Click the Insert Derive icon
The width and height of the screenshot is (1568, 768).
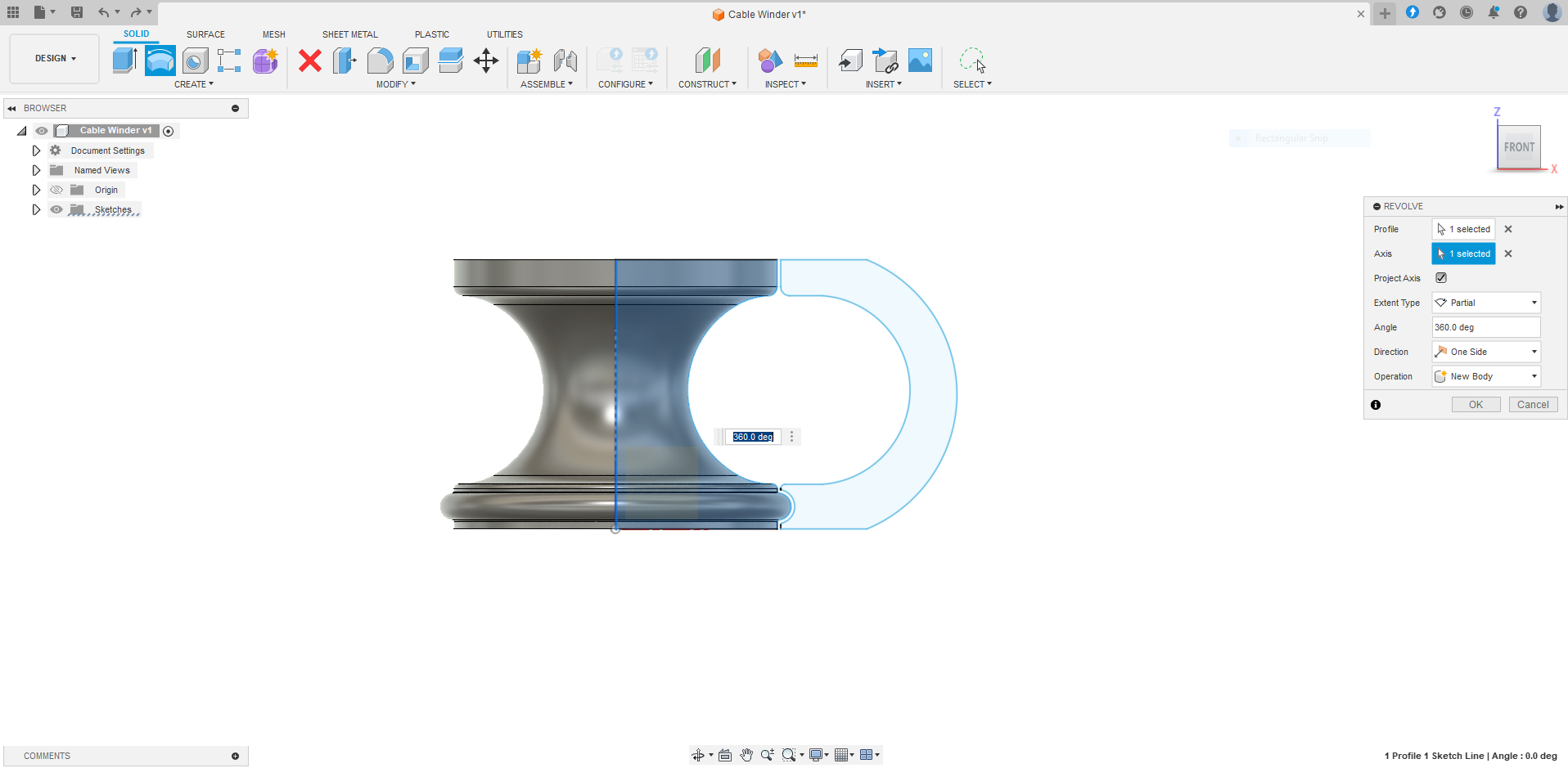coord(850,61)
